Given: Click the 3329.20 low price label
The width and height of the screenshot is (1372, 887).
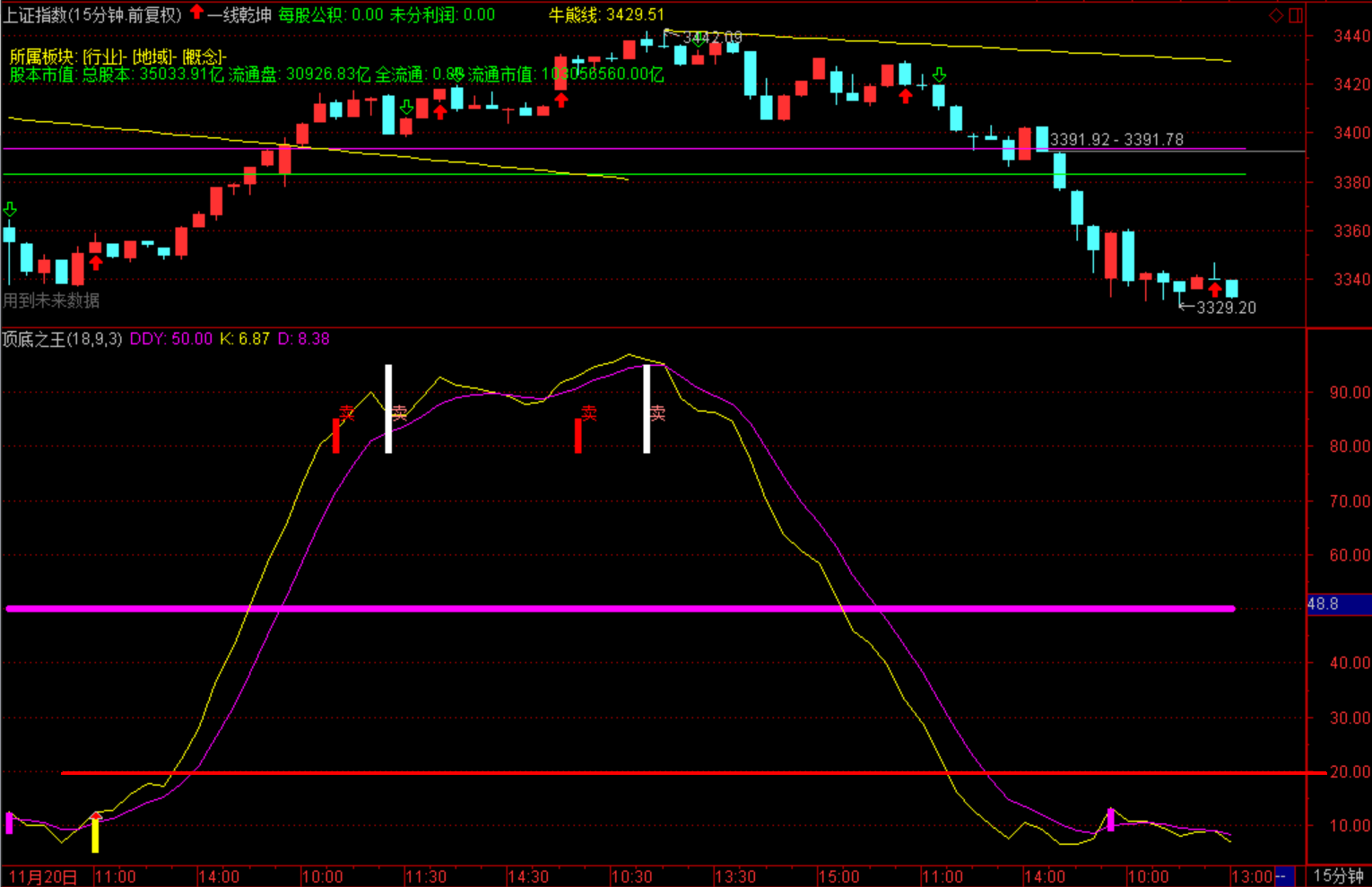Looking at the screenshot, I should [x=1226, y=308].
